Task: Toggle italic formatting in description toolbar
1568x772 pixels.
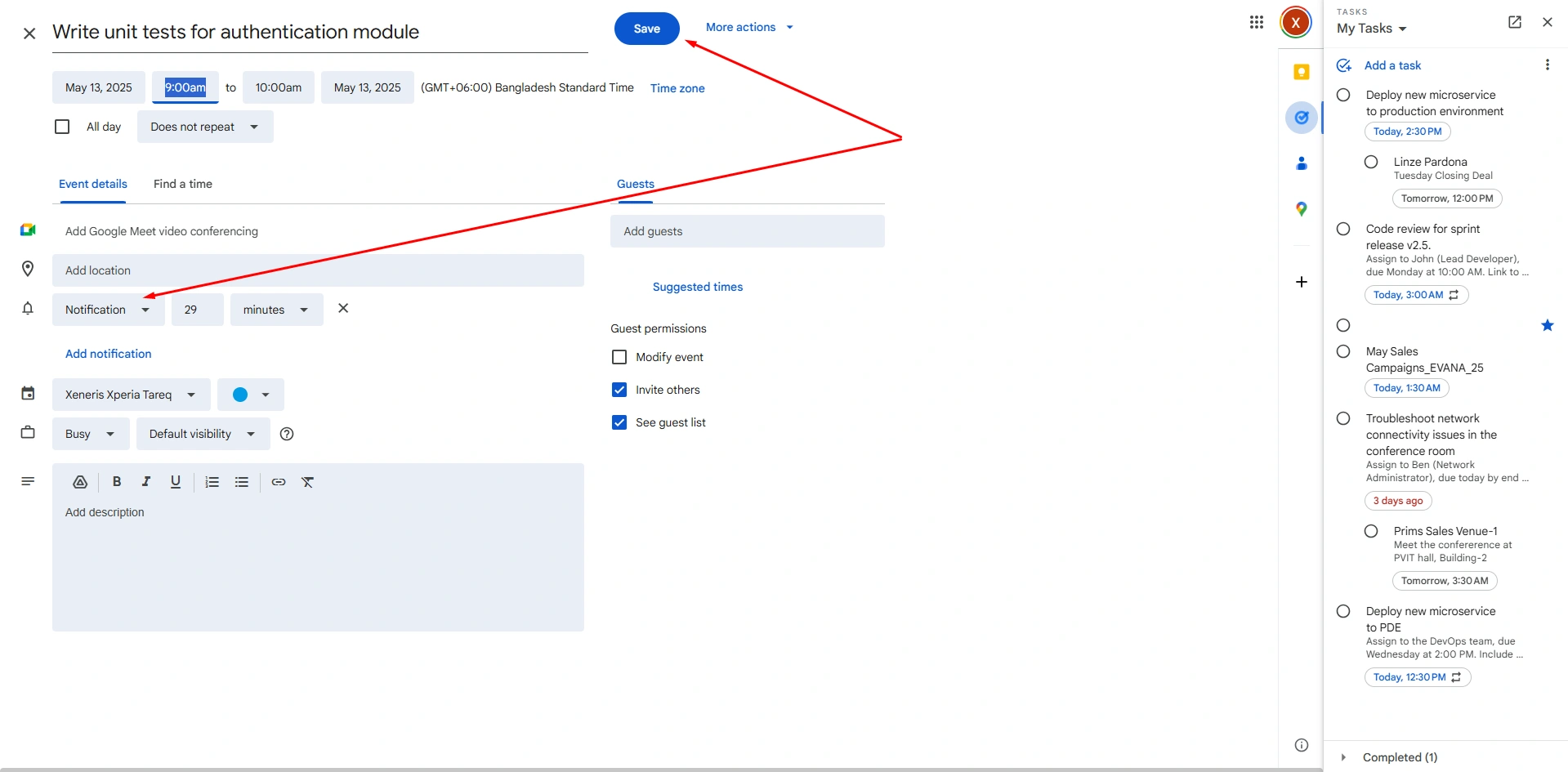Action: click(x=146, y=482)
